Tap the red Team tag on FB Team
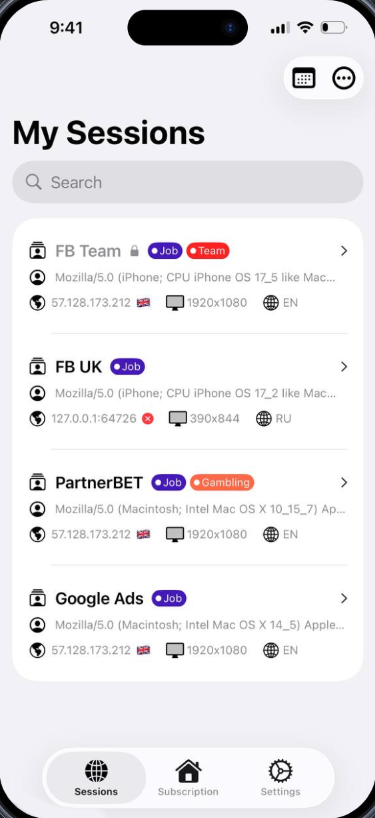Screen dimensions: 375x818 208,251
